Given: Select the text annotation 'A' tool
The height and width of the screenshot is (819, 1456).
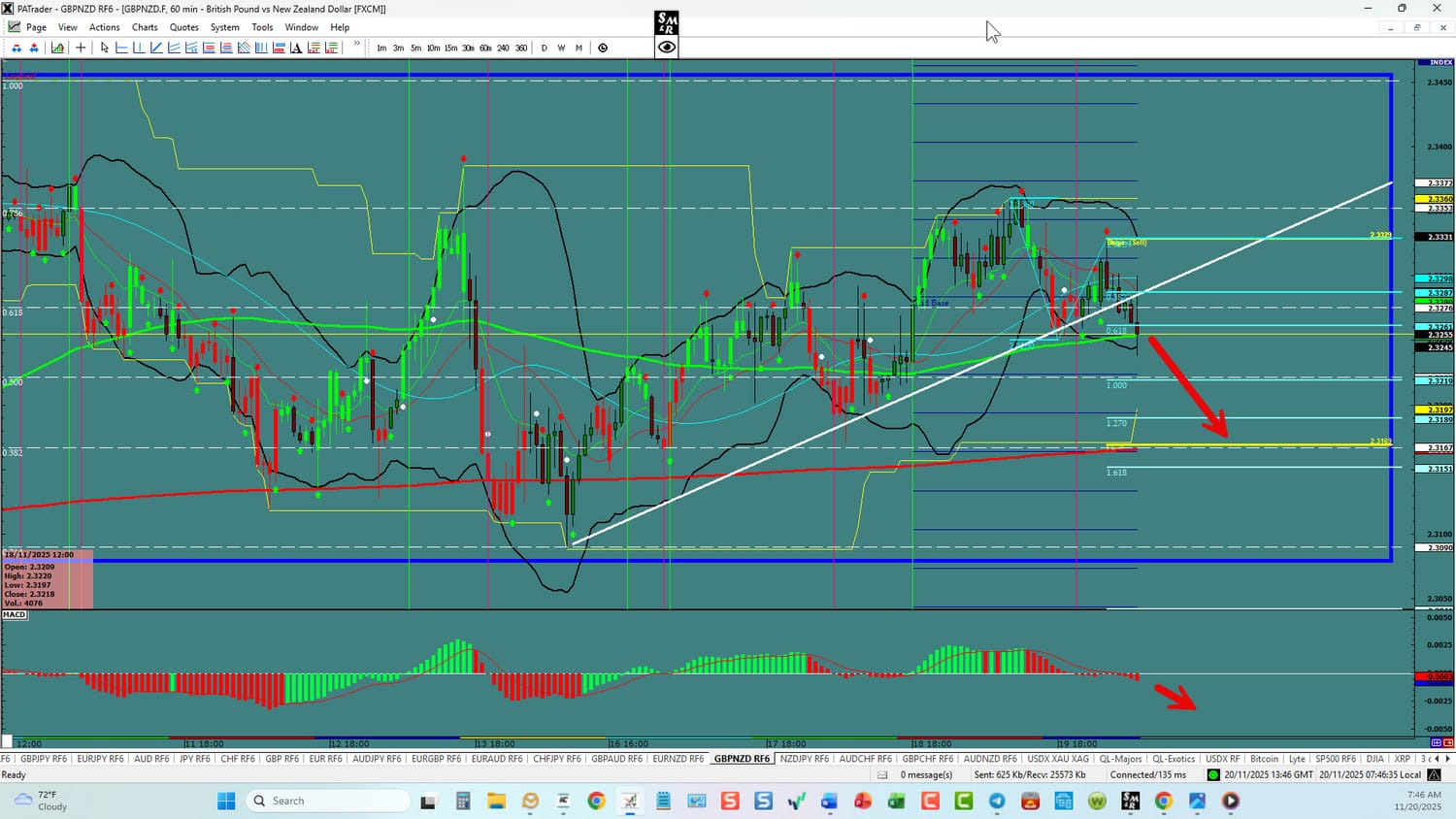Looking at the screenshot, I should click(x=296, y=48).
